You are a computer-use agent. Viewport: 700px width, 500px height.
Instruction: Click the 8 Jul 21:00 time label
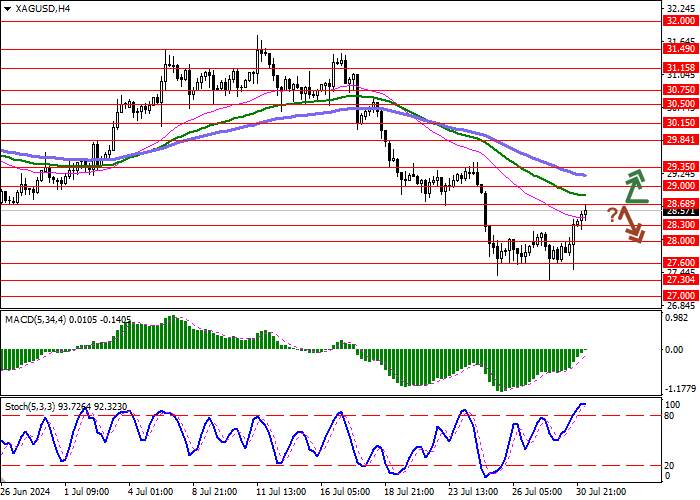pyautogui.click(x=214, y=492)
